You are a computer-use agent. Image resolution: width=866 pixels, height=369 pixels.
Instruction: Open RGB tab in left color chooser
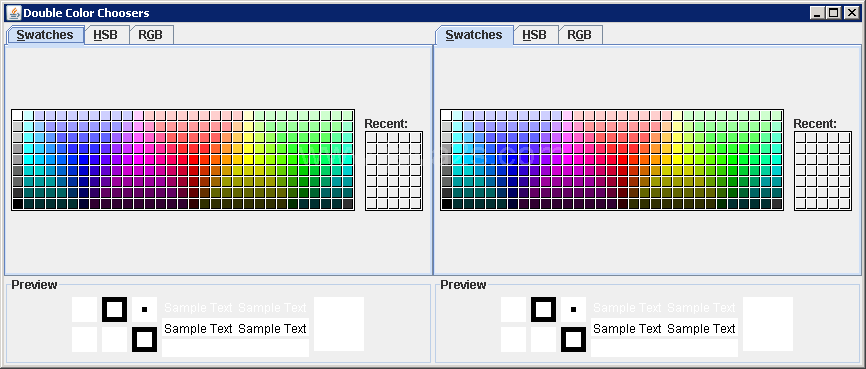(151, 35)
